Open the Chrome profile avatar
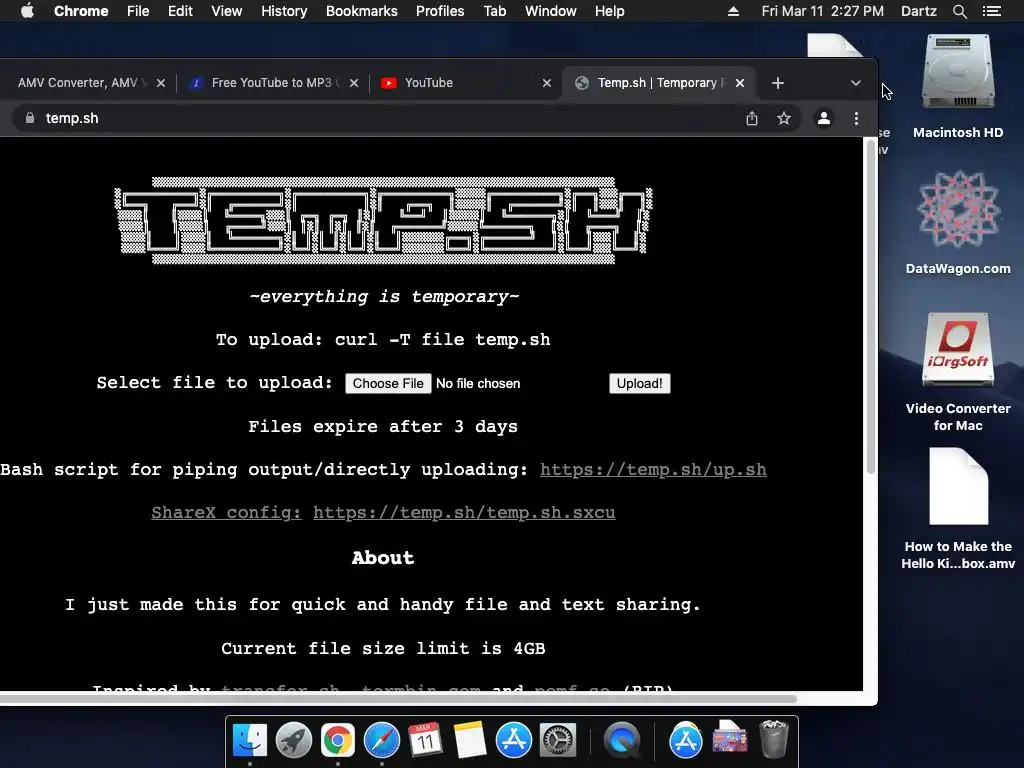Viewport: 1024px width, 768px height. [824, 118]
